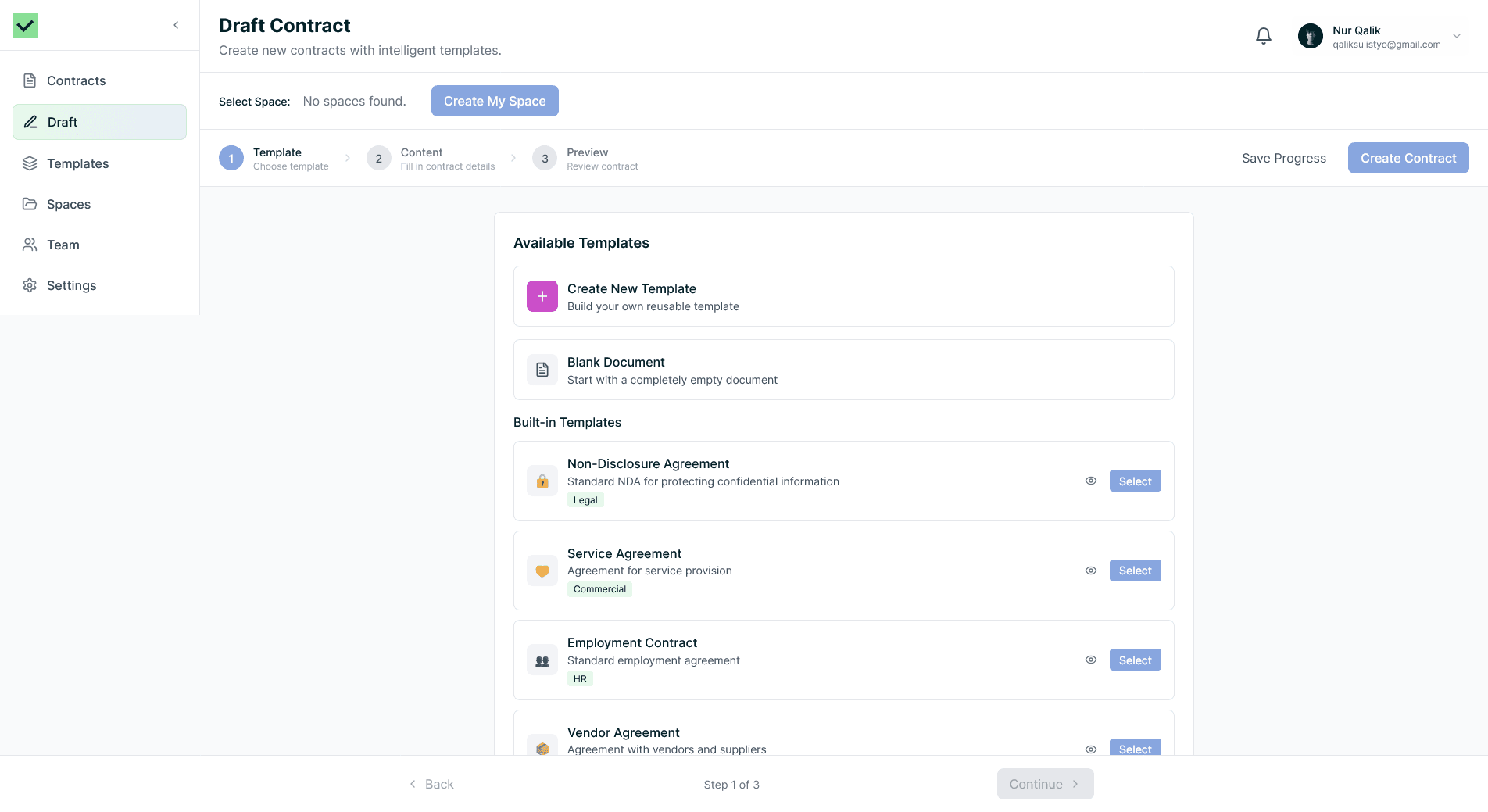Click Nur Qalik's profile avatar
This screenshot has width=1488, height=812.
click(1310, 36)
